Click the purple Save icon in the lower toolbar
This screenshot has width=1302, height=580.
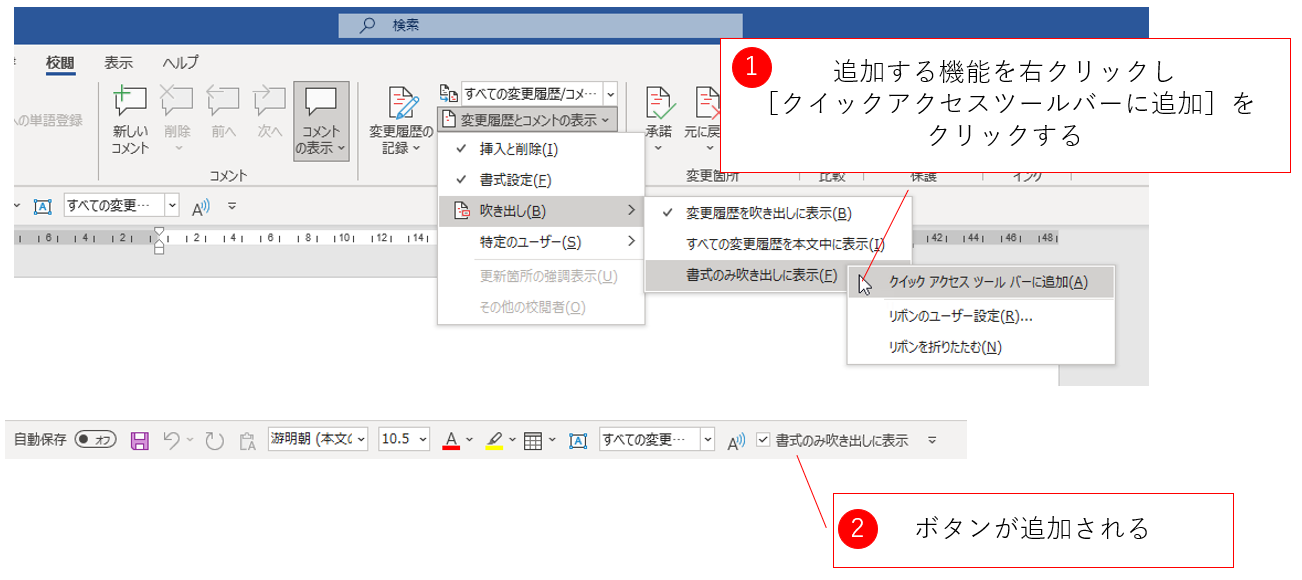pyautogui.click(x=140, y=440)
